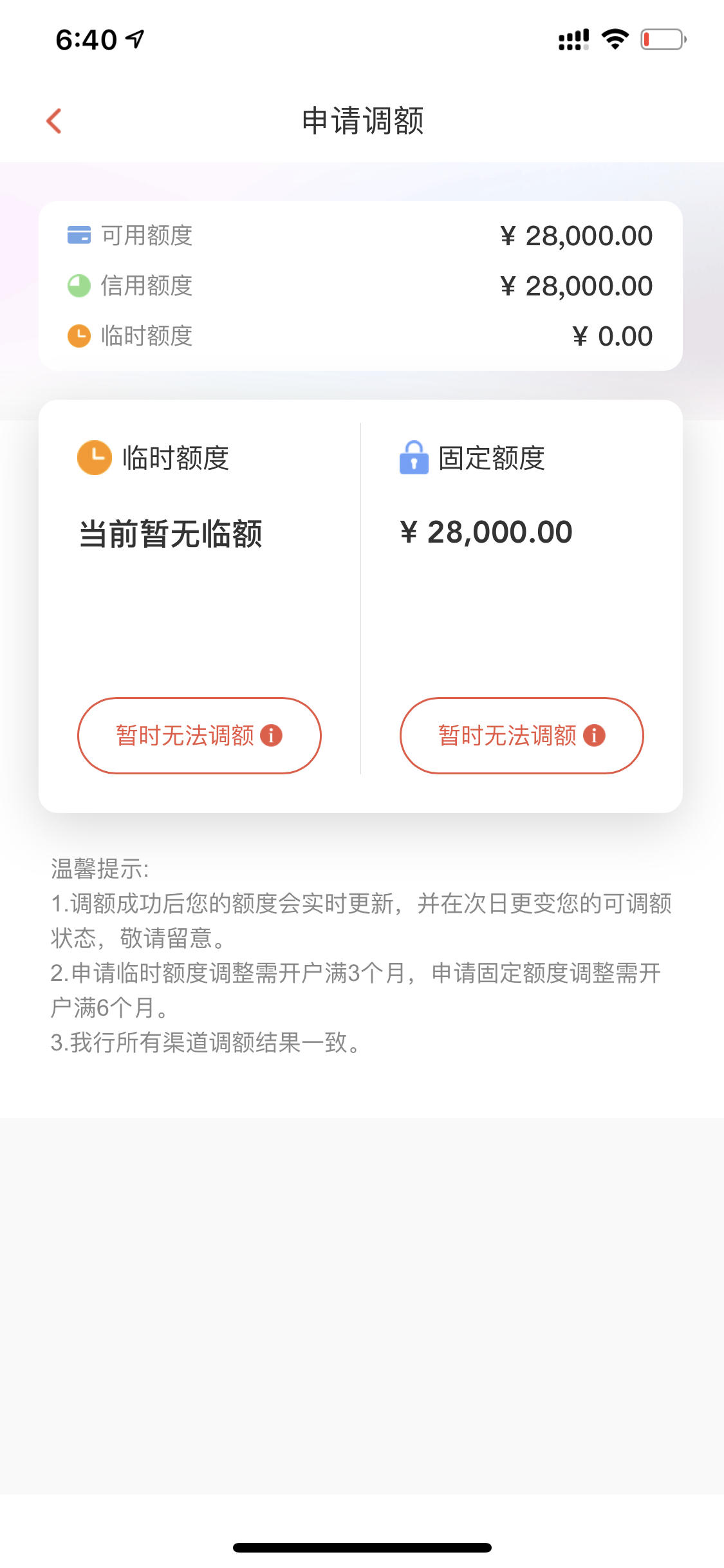Tap the 可用额度 amount ¥ 28,000.00
This screenshot has height=1568, width=724.
pos(576,236)
